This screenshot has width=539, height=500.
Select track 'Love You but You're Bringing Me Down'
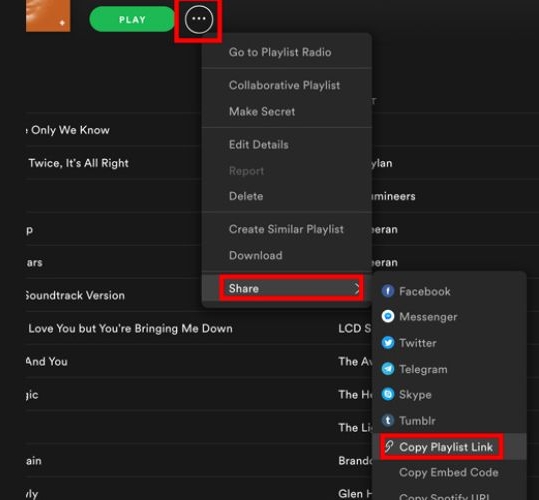[130, 328]
